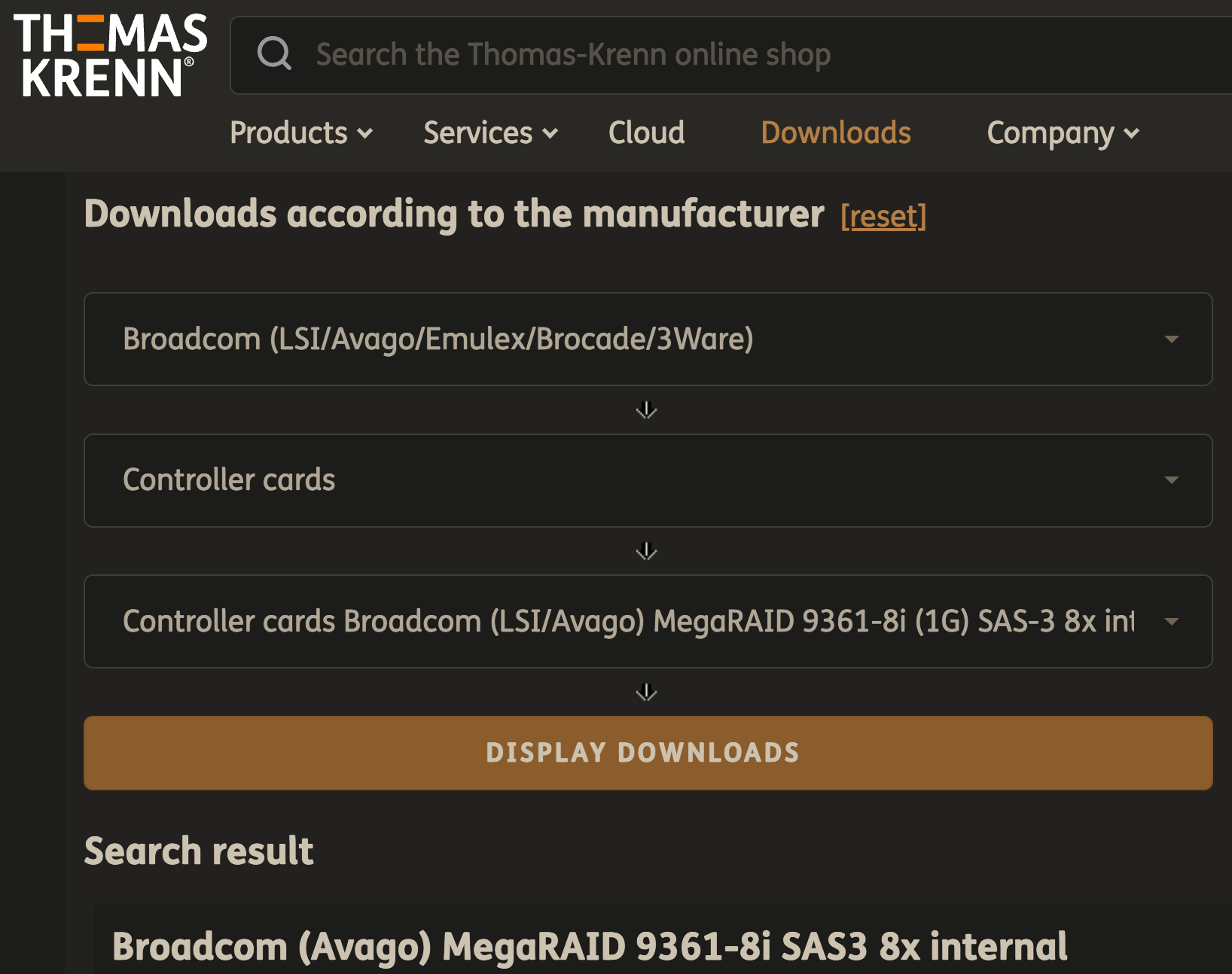Click the magnifying glass search icon
The image size is (1232, 974).
274,53
